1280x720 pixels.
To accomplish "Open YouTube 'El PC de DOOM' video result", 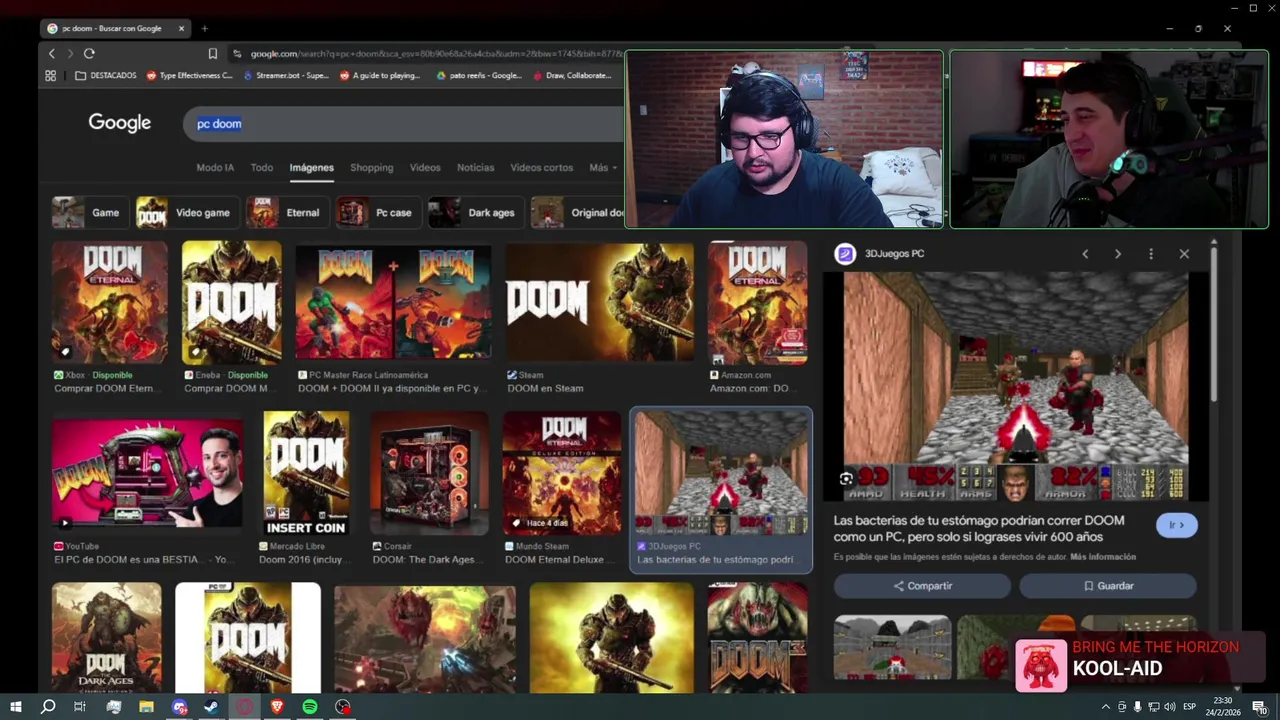I will click(147, 473).
